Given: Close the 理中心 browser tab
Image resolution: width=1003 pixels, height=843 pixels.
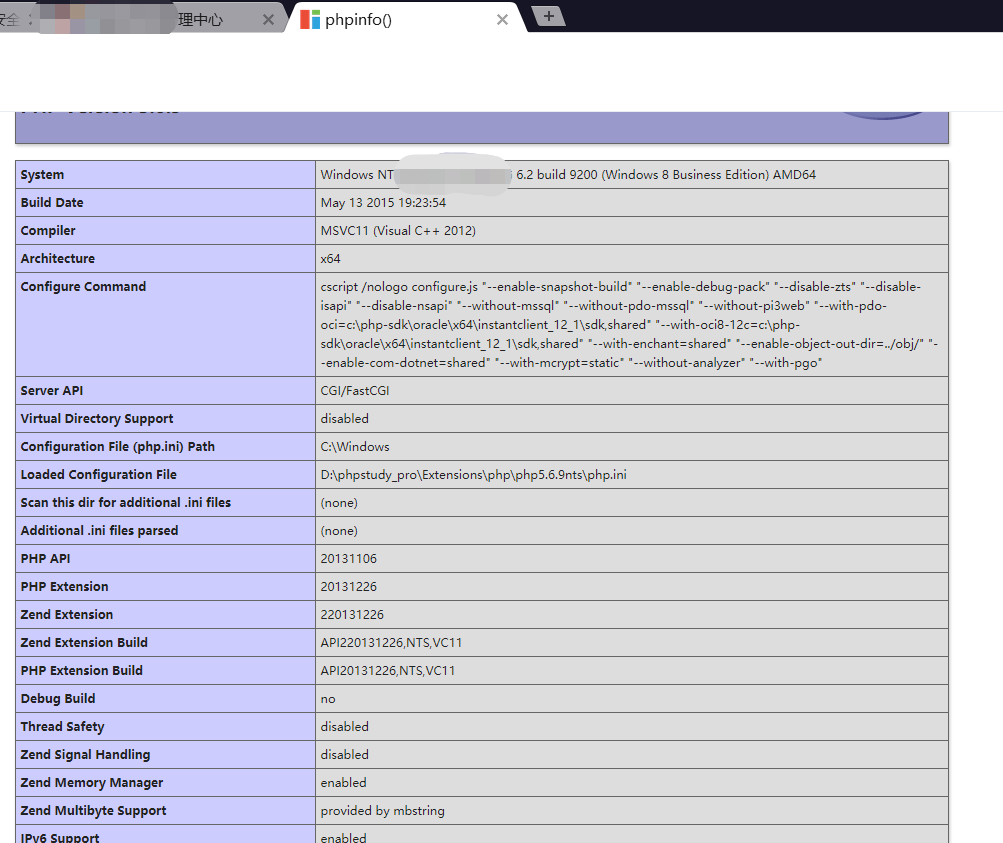Looking at the screenshot, I should point(268,20).
